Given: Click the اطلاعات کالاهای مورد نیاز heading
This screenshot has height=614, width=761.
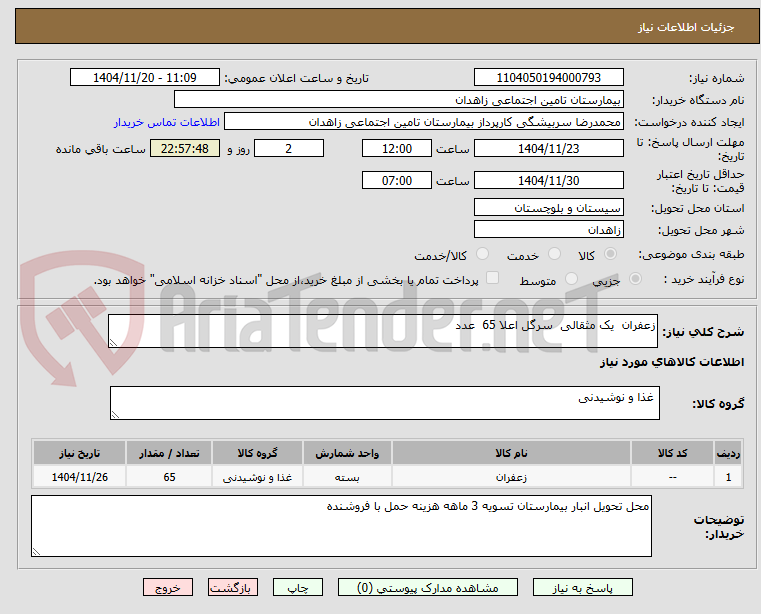Looking at the screenshot, I should (672, 362).
